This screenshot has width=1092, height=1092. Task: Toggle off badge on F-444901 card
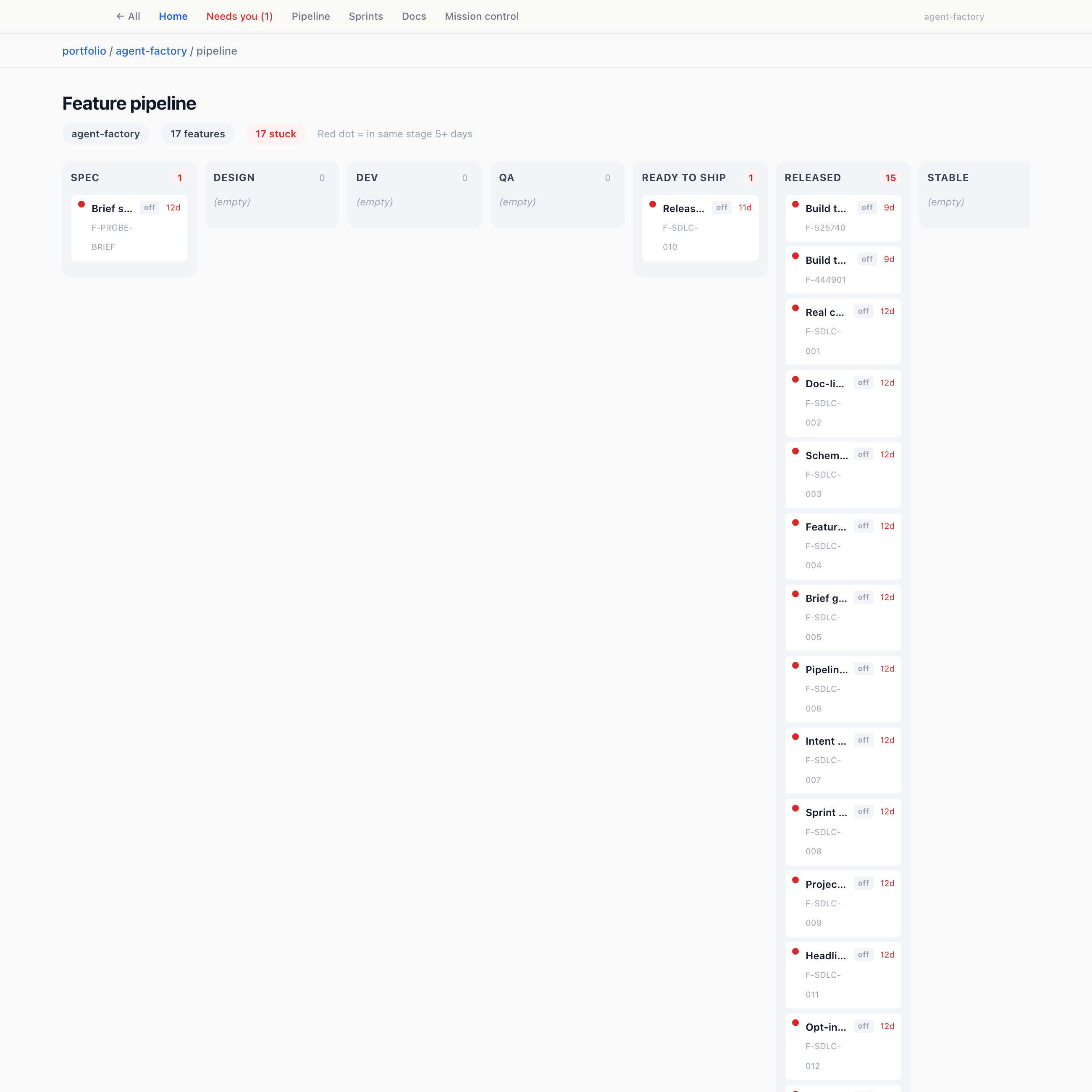tap(867, 259)
